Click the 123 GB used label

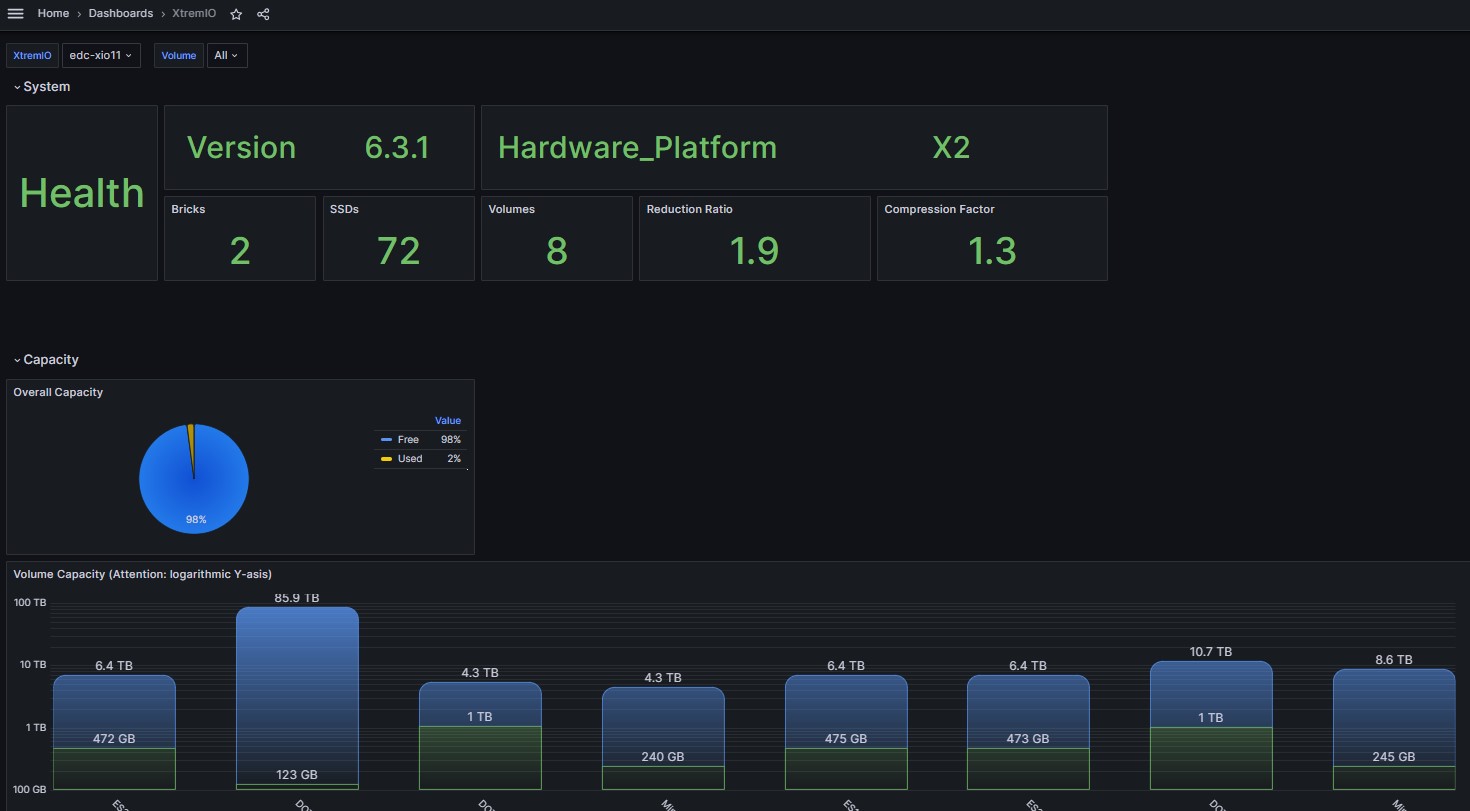coord(297,775)
